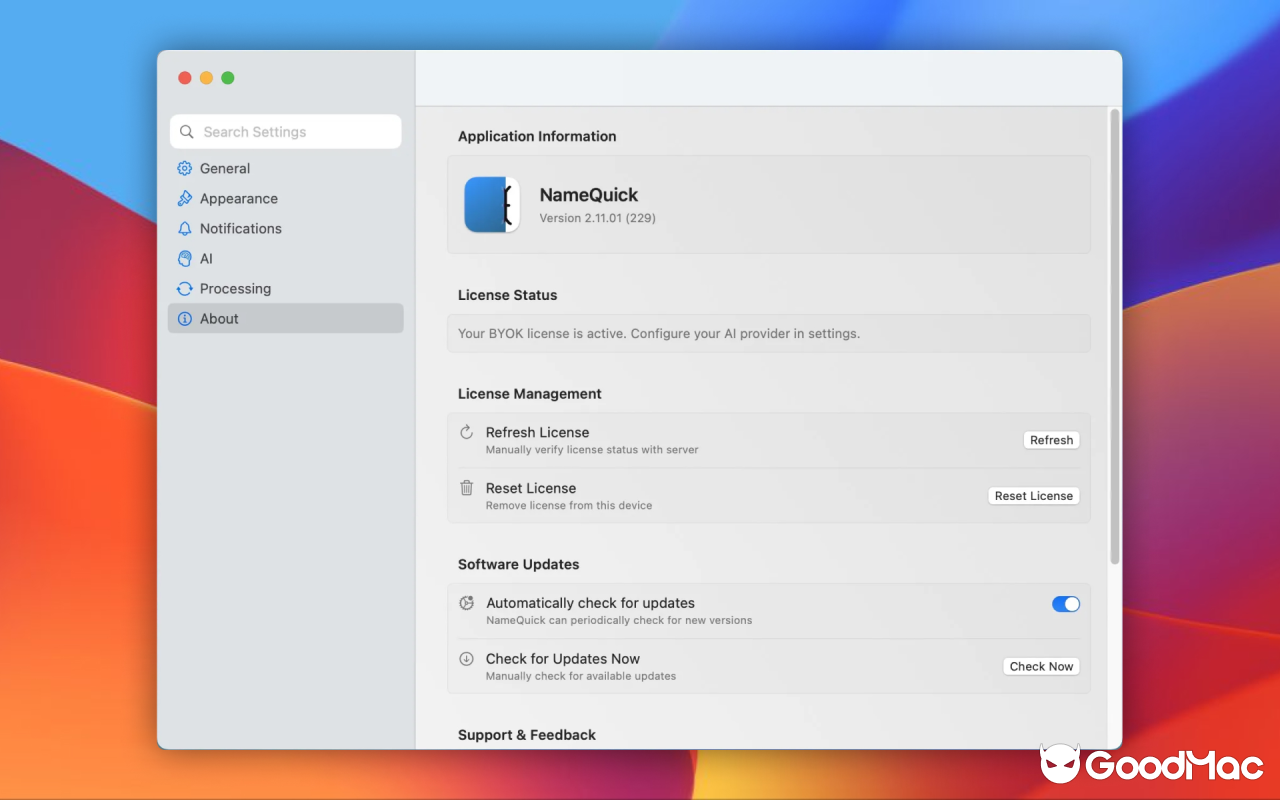
Task: Disable automatic update checking
Action: coord(1065,604)
